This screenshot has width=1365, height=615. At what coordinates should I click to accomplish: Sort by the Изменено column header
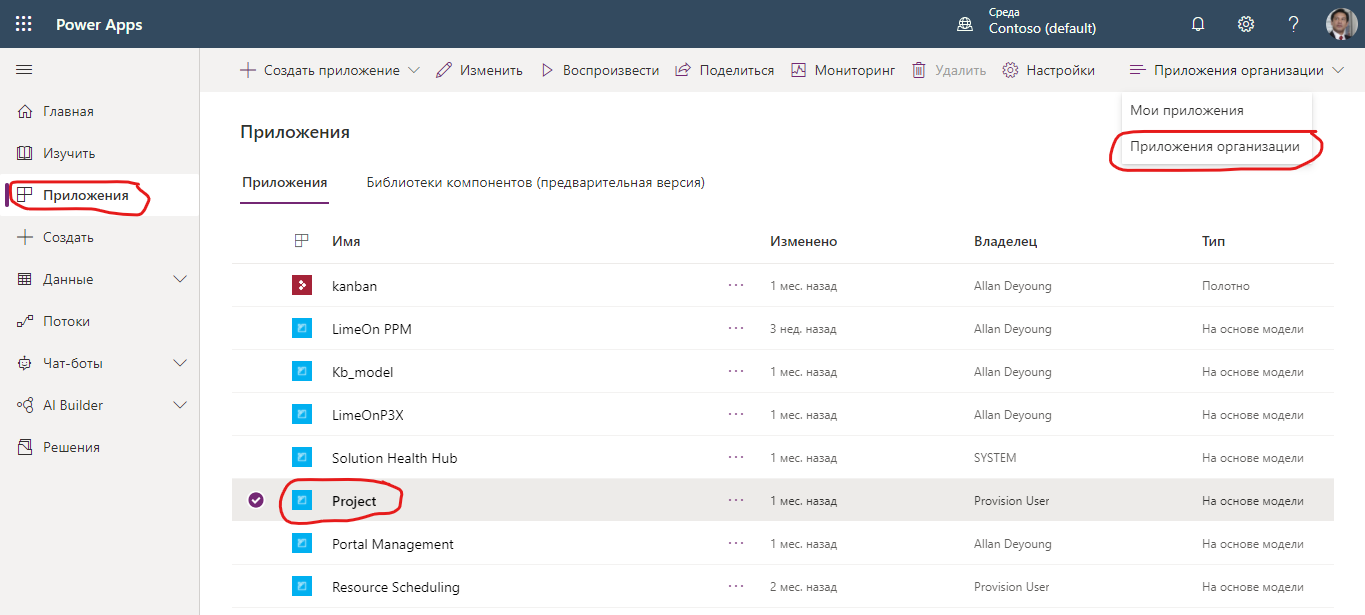pos(803,241)
